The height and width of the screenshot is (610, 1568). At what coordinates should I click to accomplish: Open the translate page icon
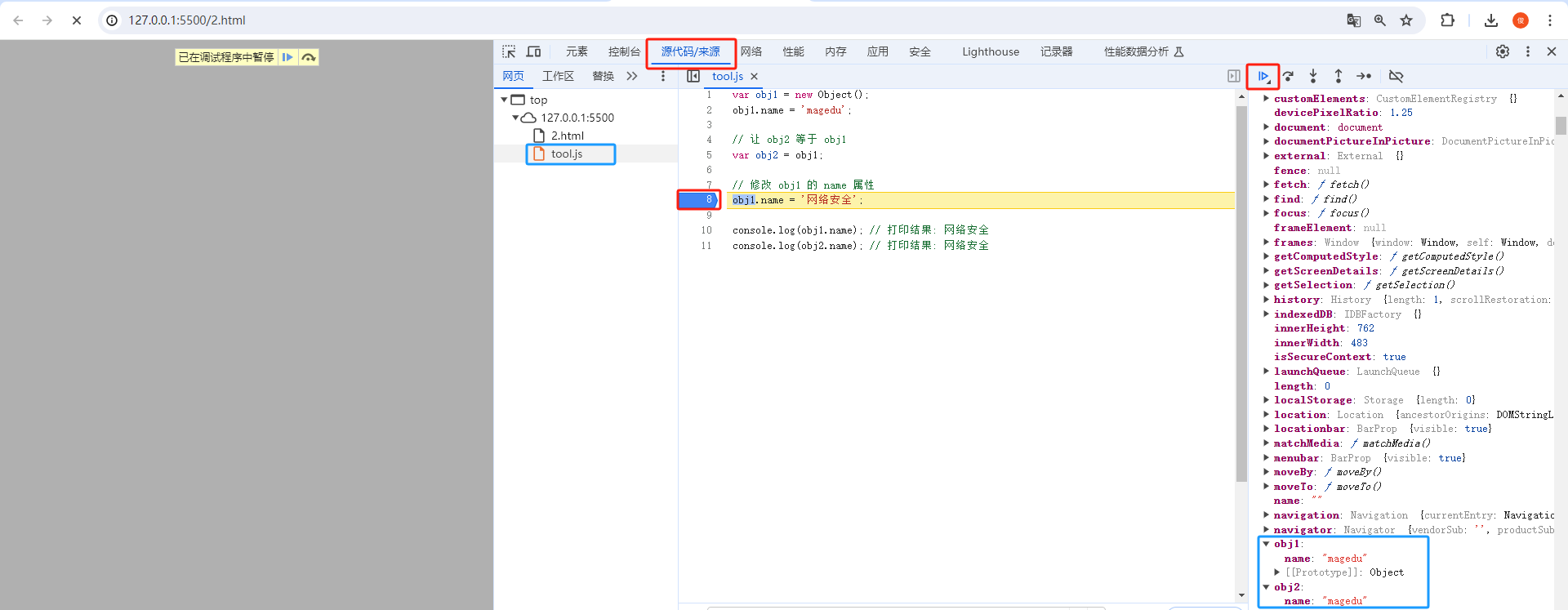pyautogui.click(x=1353, y=20)
